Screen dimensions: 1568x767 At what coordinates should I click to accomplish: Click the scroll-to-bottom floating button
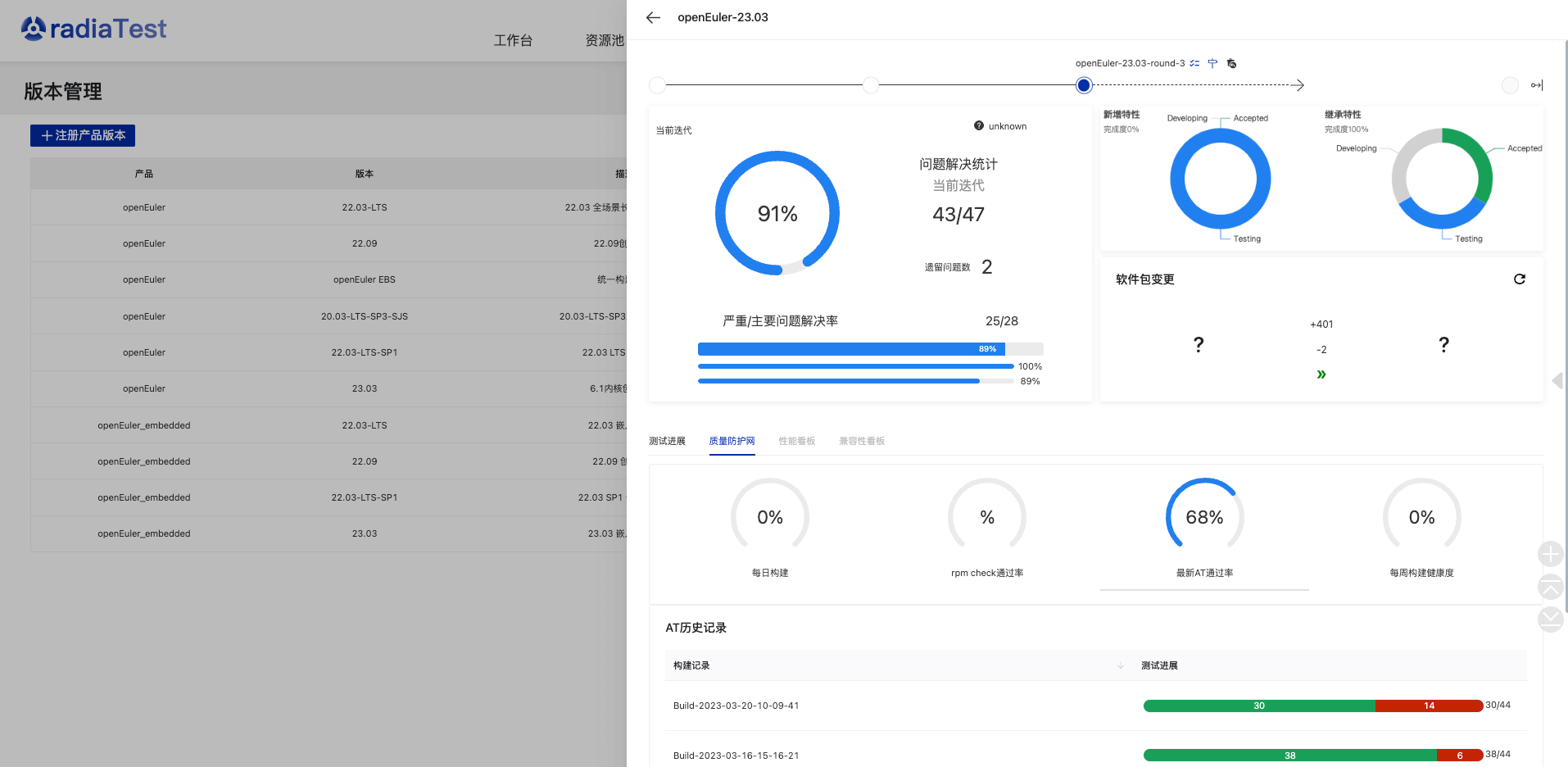tap(1550, 619)
